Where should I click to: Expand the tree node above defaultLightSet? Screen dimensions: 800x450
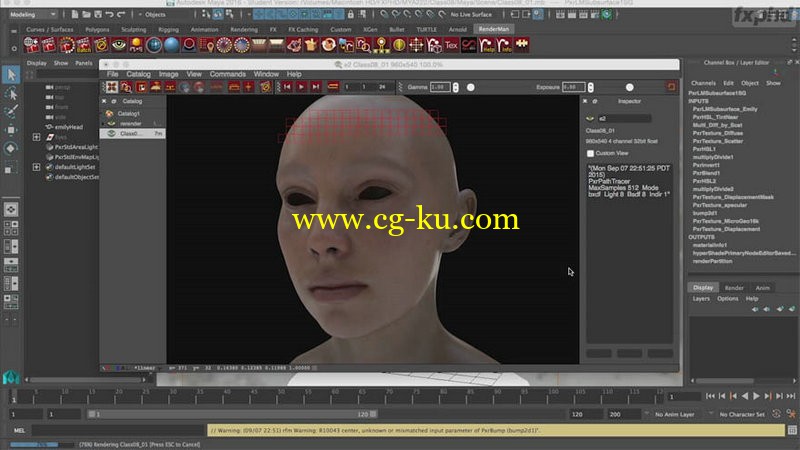coord(36,137)
